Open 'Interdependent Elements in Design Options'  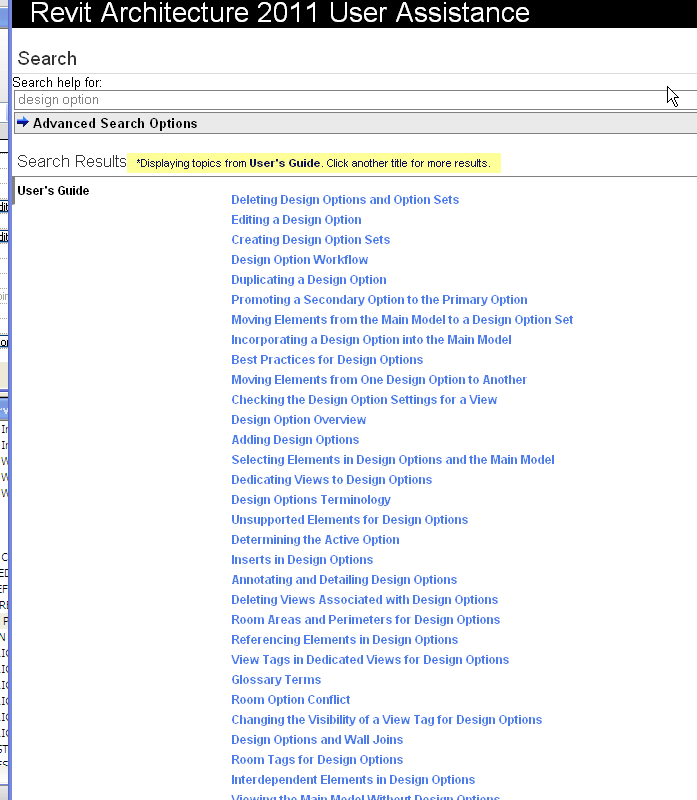353,780
